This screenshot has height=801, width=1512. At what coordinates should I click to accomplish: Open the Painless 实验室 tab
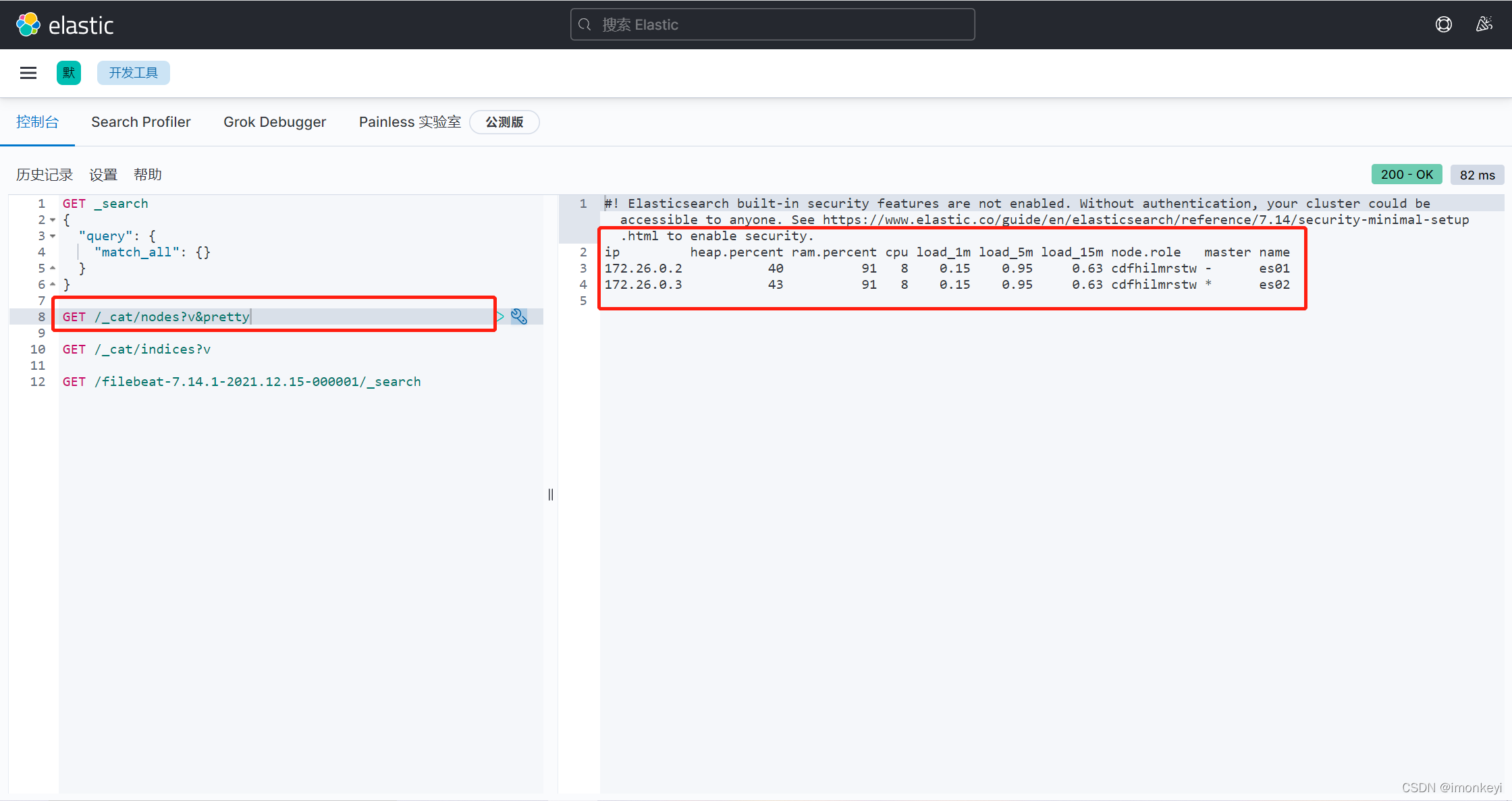click(x=410, y=122)
